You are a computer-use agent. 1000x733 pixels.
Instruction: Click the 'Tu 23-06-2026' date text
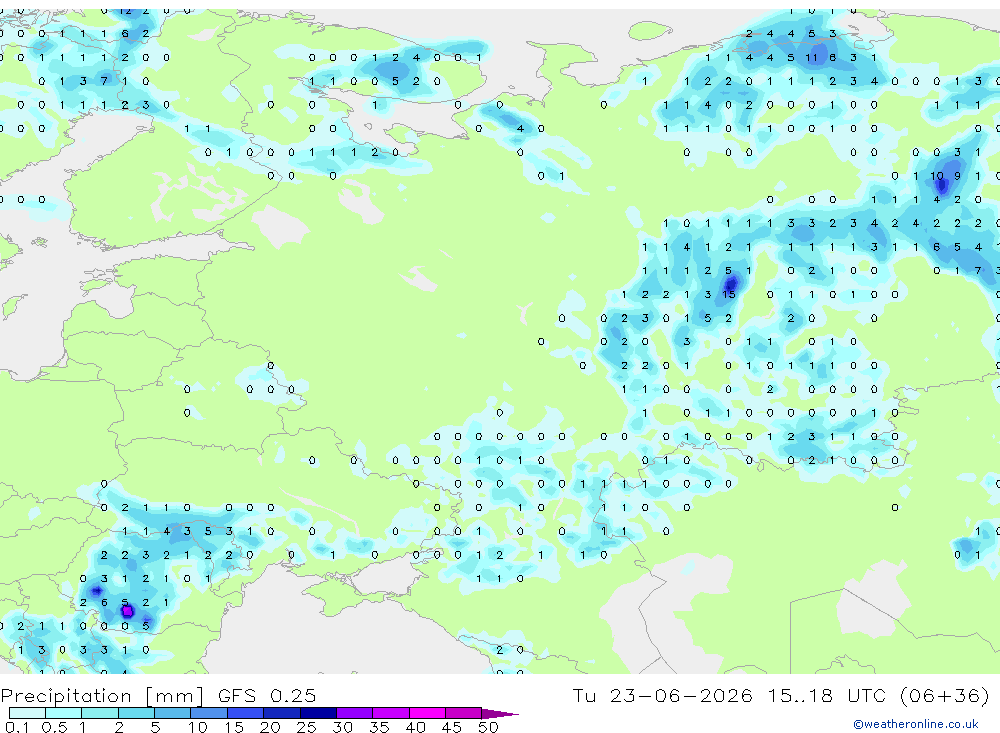coord(662,695)
